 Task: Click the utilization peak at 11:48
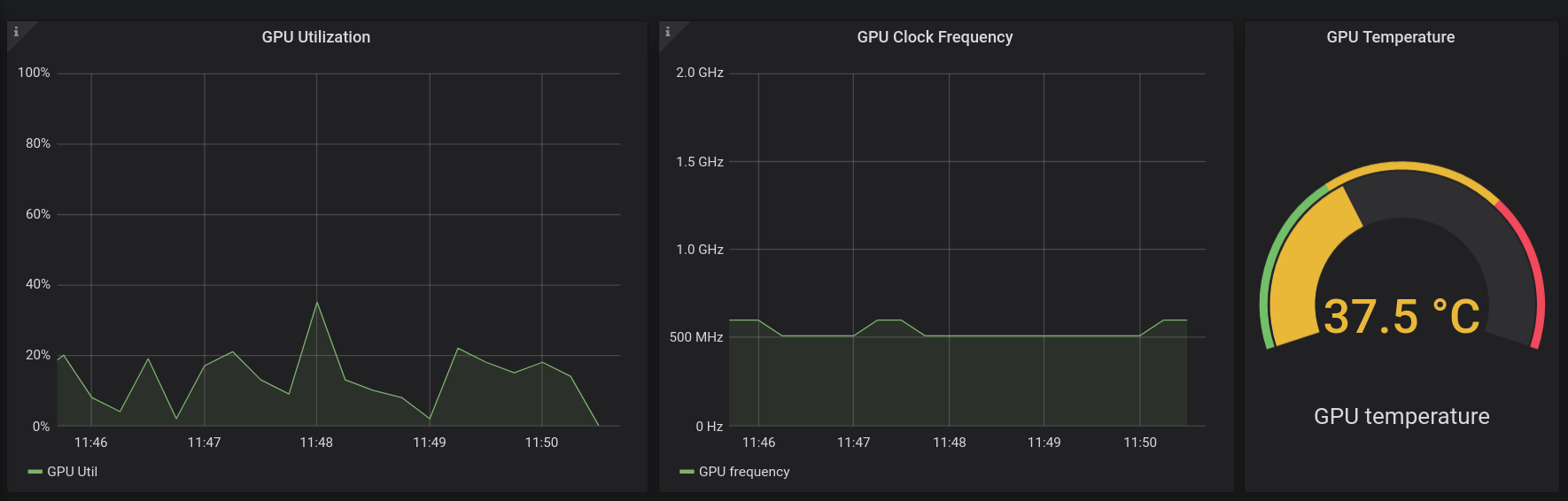[x=317, y=303]
